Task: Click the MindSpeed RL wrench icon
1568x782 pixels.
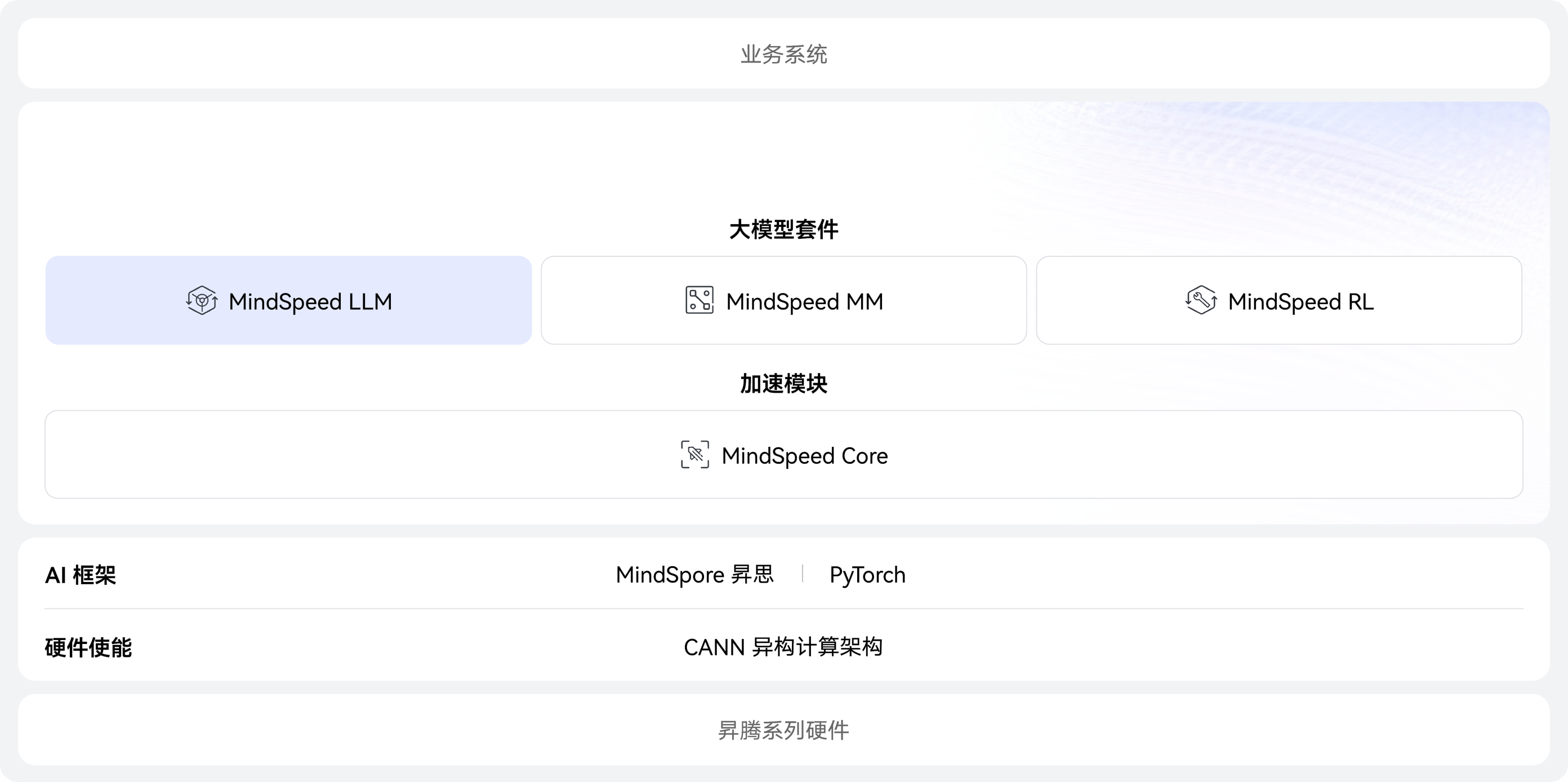Action: 1201,300
